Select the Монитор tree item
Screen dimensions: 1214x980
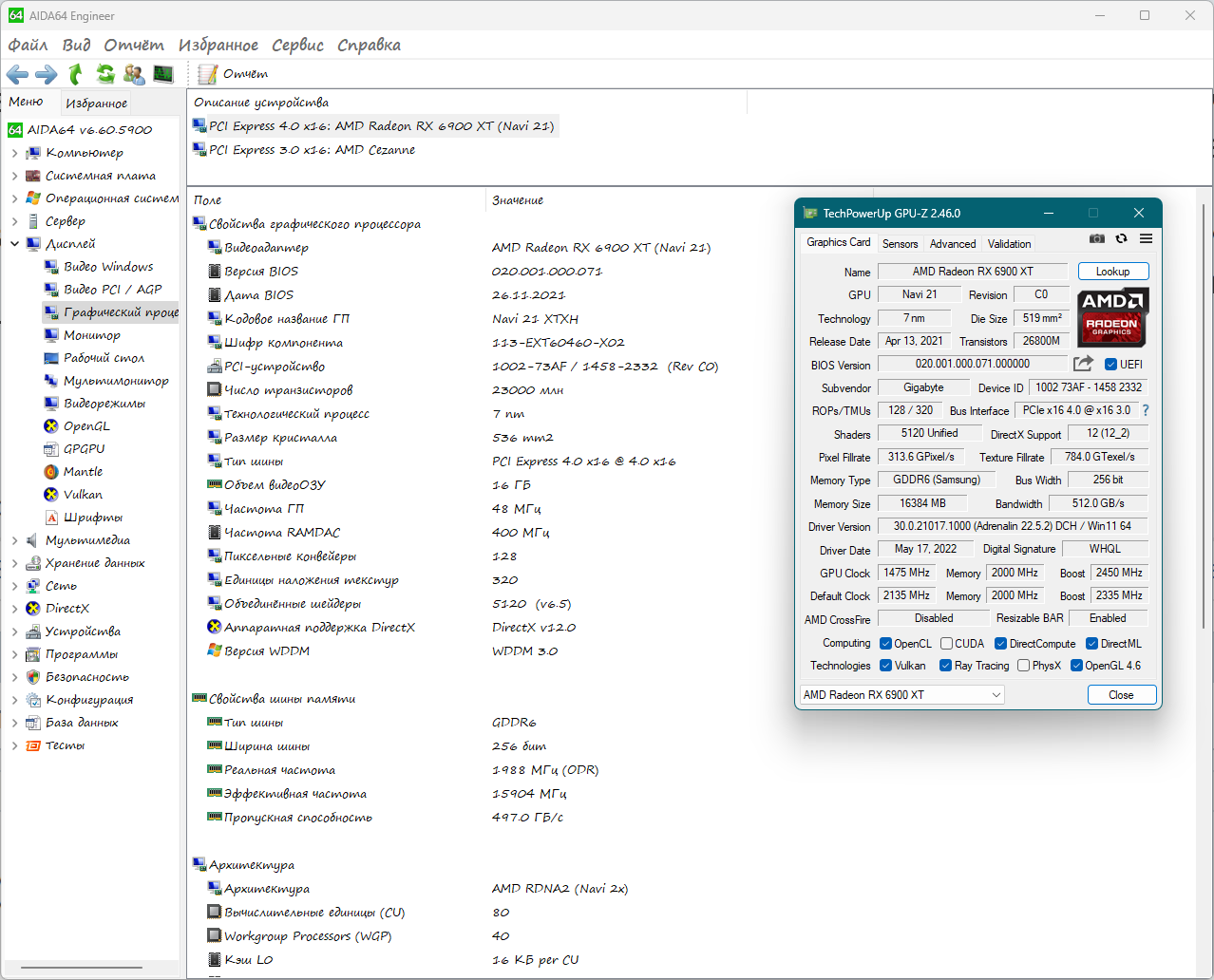tap(91, 335)
